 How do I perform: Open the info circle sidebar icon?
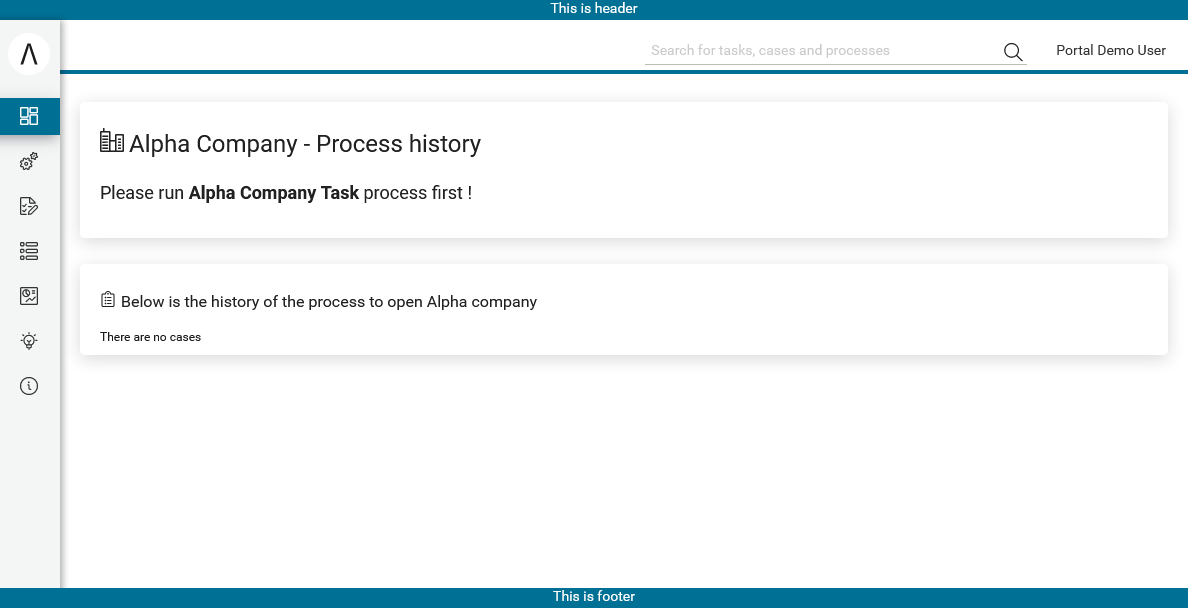pyautogui.click(x=29, y=386)
